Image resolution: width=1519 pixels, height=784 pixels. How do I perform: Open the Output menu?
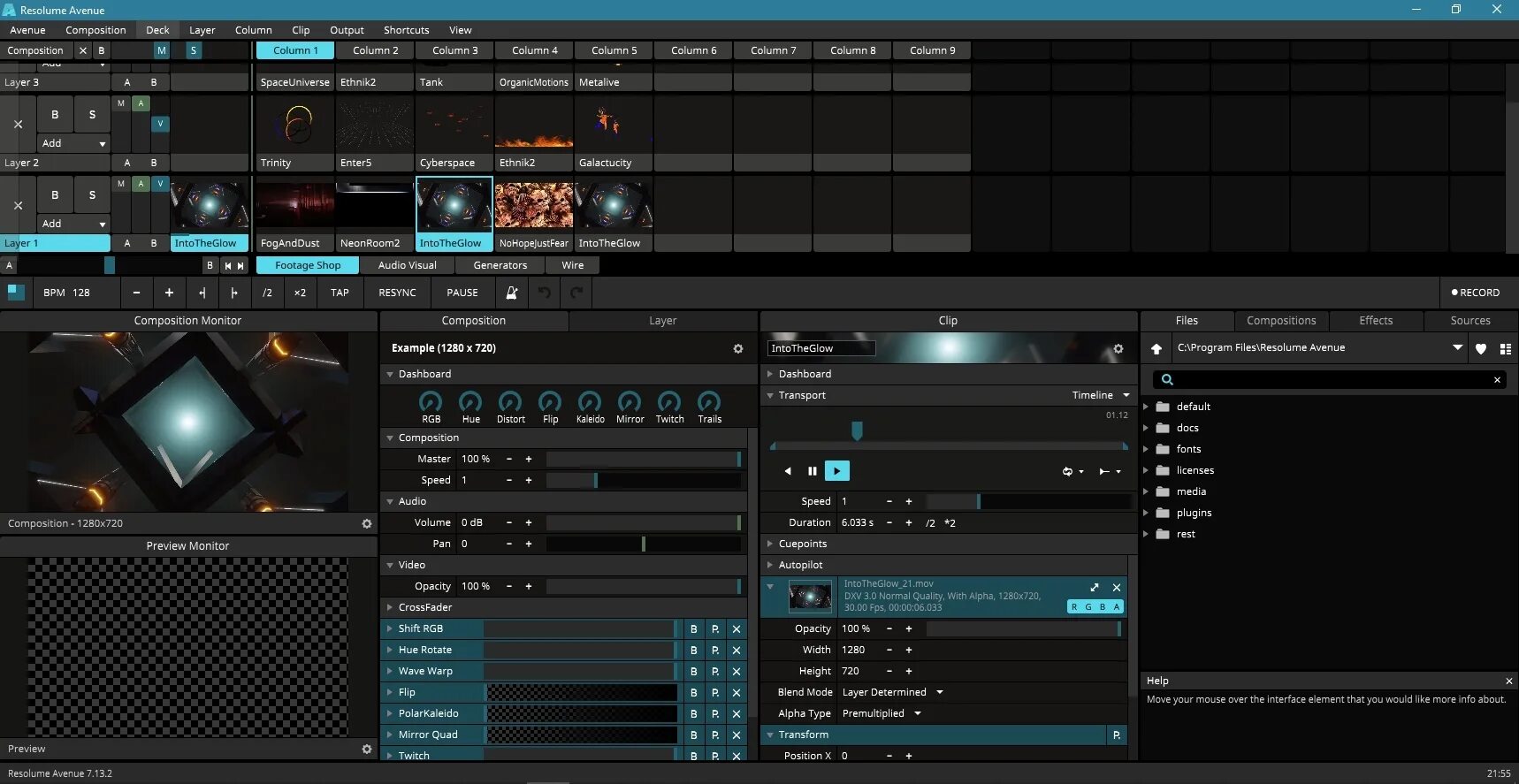pos(347,30)
